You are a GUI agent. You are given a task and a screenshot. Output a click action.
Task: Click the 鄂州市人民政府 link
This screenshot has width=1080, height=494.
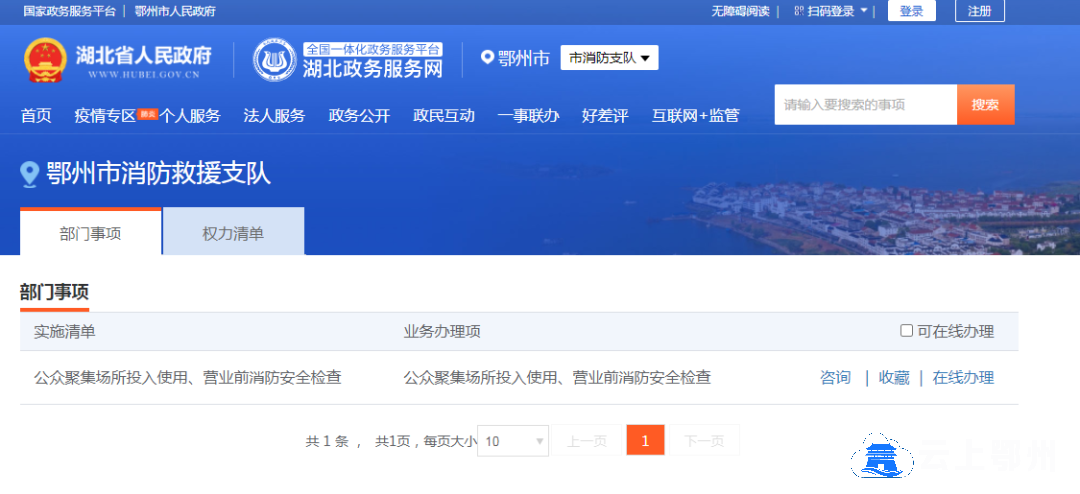point(175,11)
